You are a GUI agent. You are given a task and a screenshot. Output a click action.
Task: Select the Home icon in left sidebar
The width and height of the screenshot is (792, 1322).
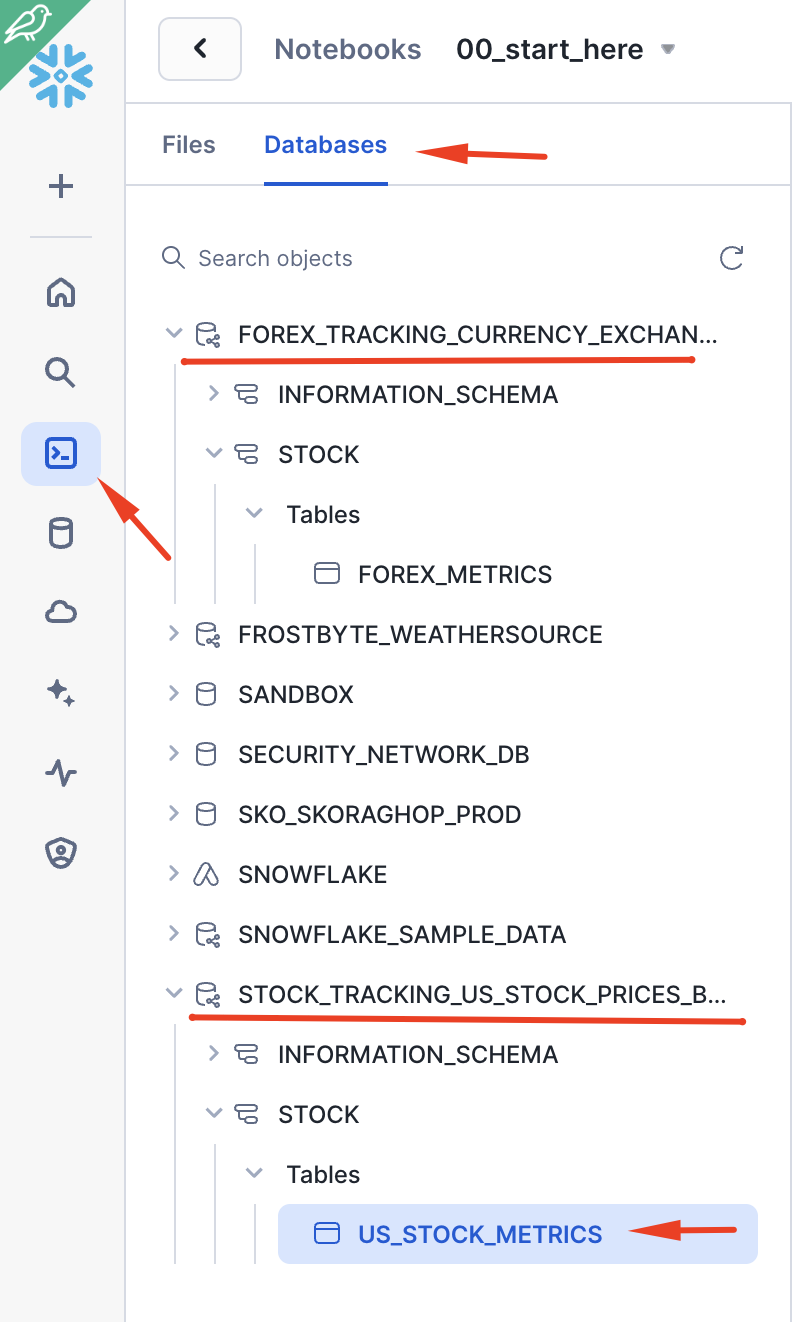(60, 292)
